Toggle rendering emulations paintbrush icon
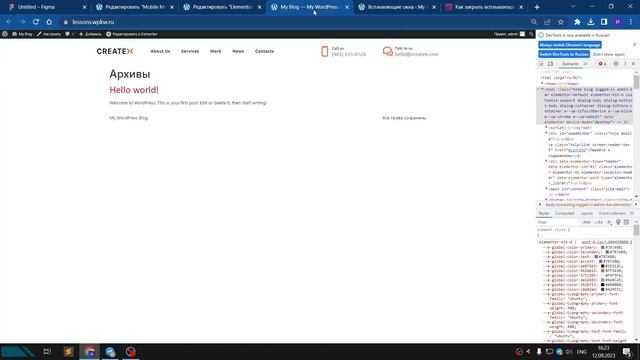The image size is (640, 360). click(x=618, y=222)
